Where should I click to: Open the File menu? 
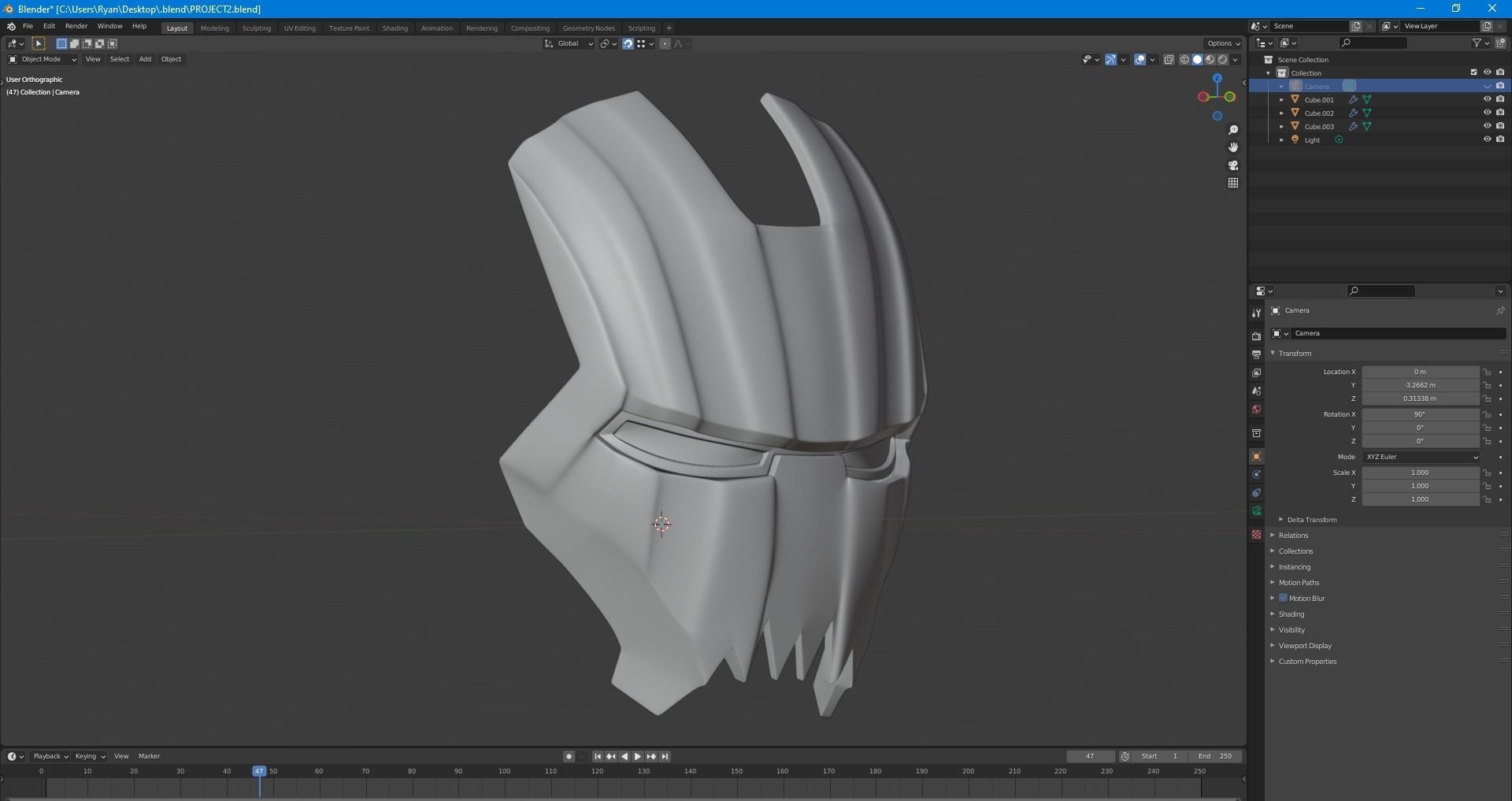(x=28, y=26)
